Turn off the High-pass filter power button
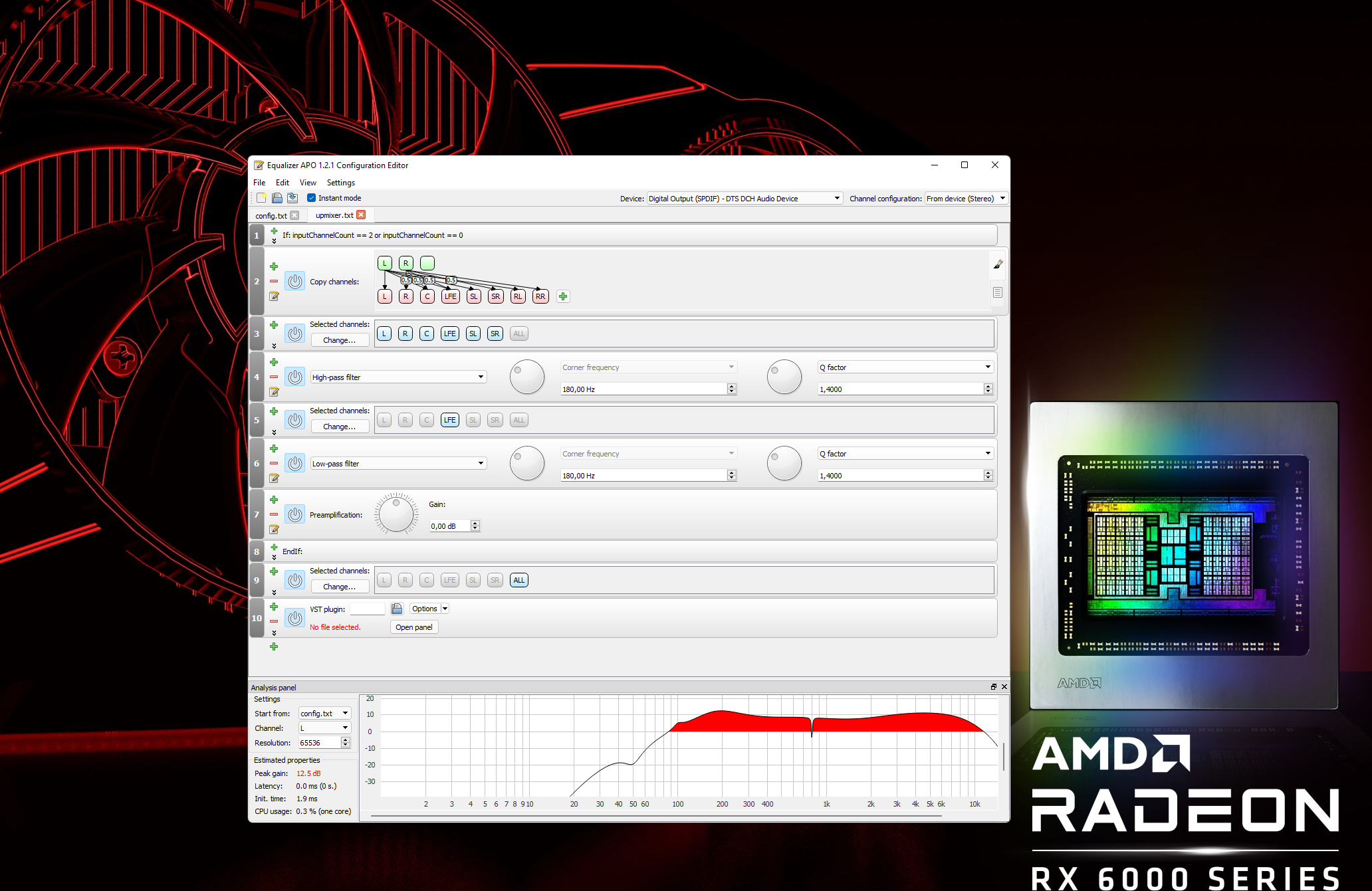The image size is (1372, 891). tap(295, 377)
